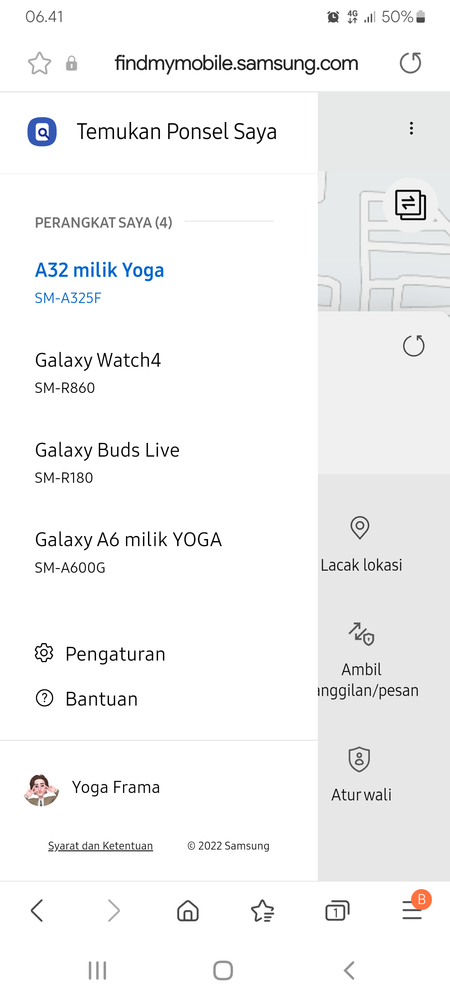
Task: Tap the Yoga Frama profile avatar
Action: click(x=41, y=789)
